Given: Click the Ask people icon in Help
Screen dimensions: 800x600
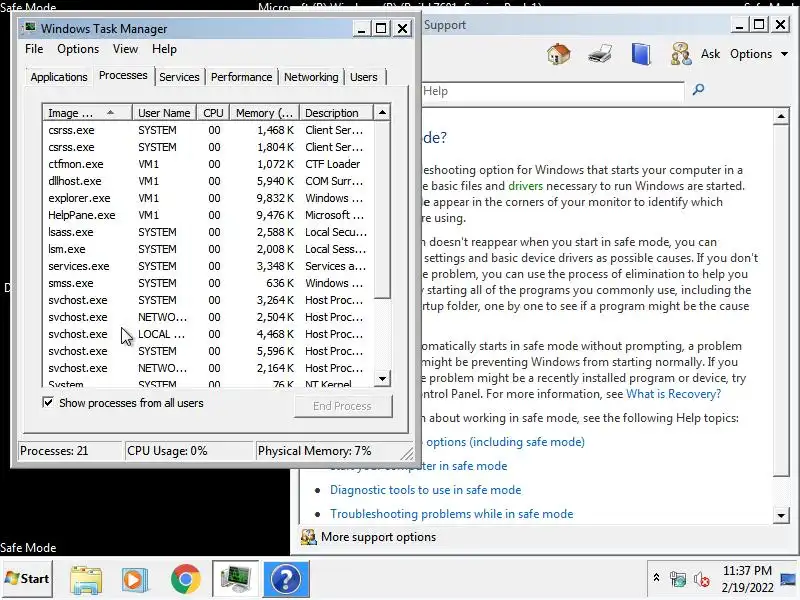Looking at the screenshot, I should (681, 54).
